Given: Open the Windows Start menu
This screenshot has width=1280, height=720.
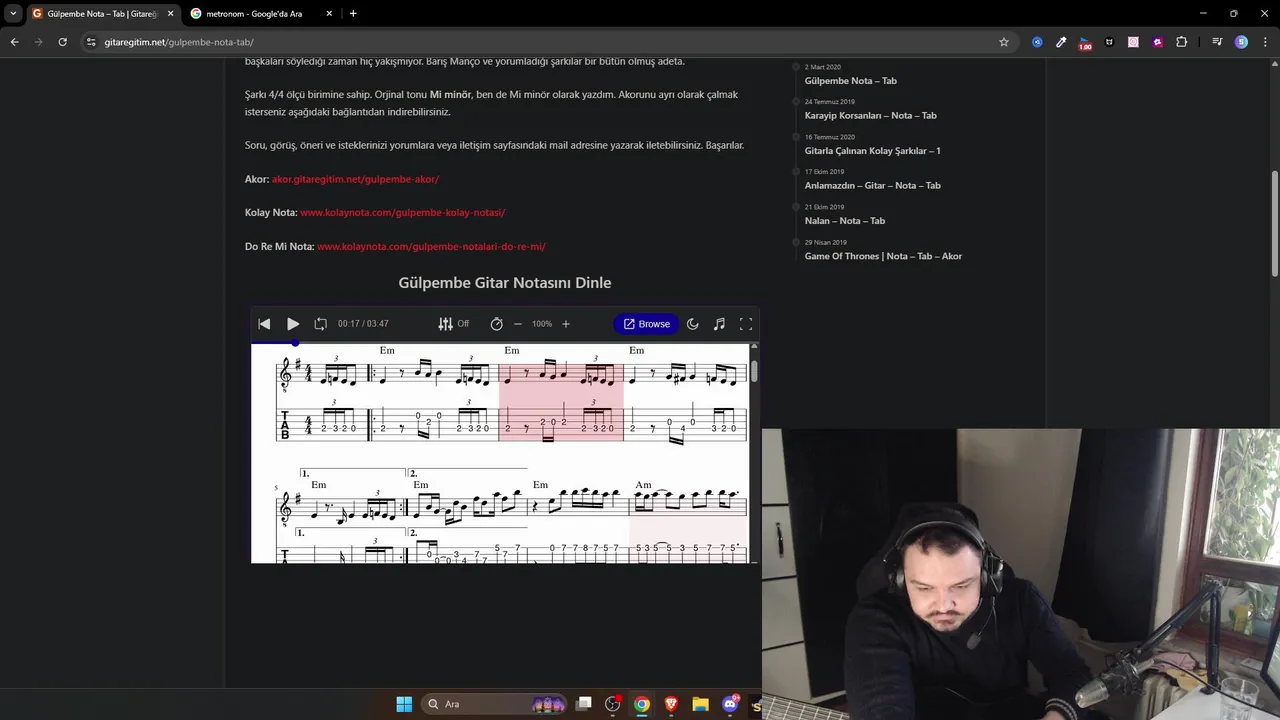Looking at the screenshot, I should (x=404, y=704).
